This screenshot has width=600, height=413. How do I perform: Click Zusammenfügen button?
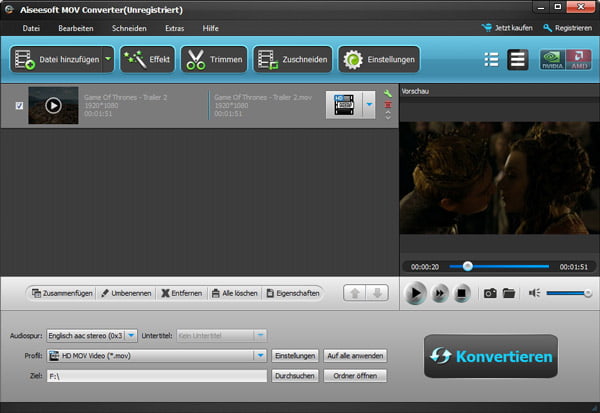[62, 293]
